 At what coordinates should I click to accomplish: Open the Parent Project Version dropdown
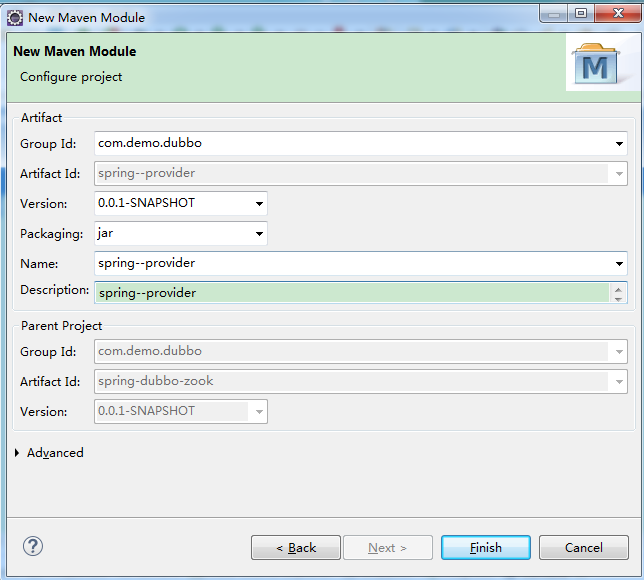point(259,412)
